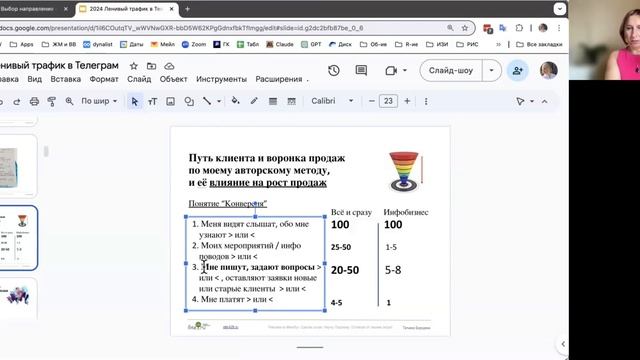
Task: Insert a text box
Action: (x=152, y=101)
